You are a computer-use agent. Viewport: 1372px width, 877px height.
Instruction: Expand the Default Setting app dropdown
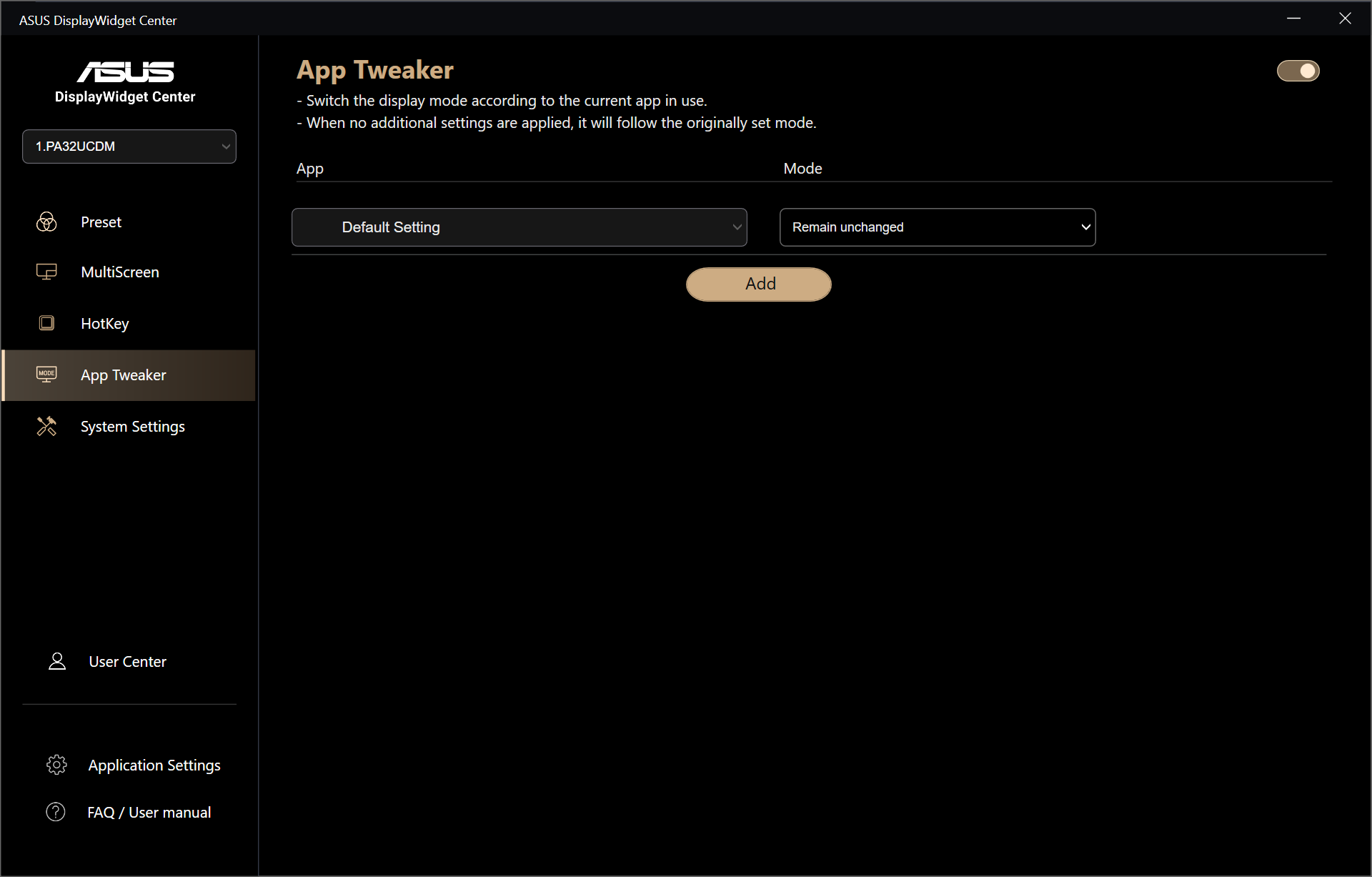[x=520, y=227]
